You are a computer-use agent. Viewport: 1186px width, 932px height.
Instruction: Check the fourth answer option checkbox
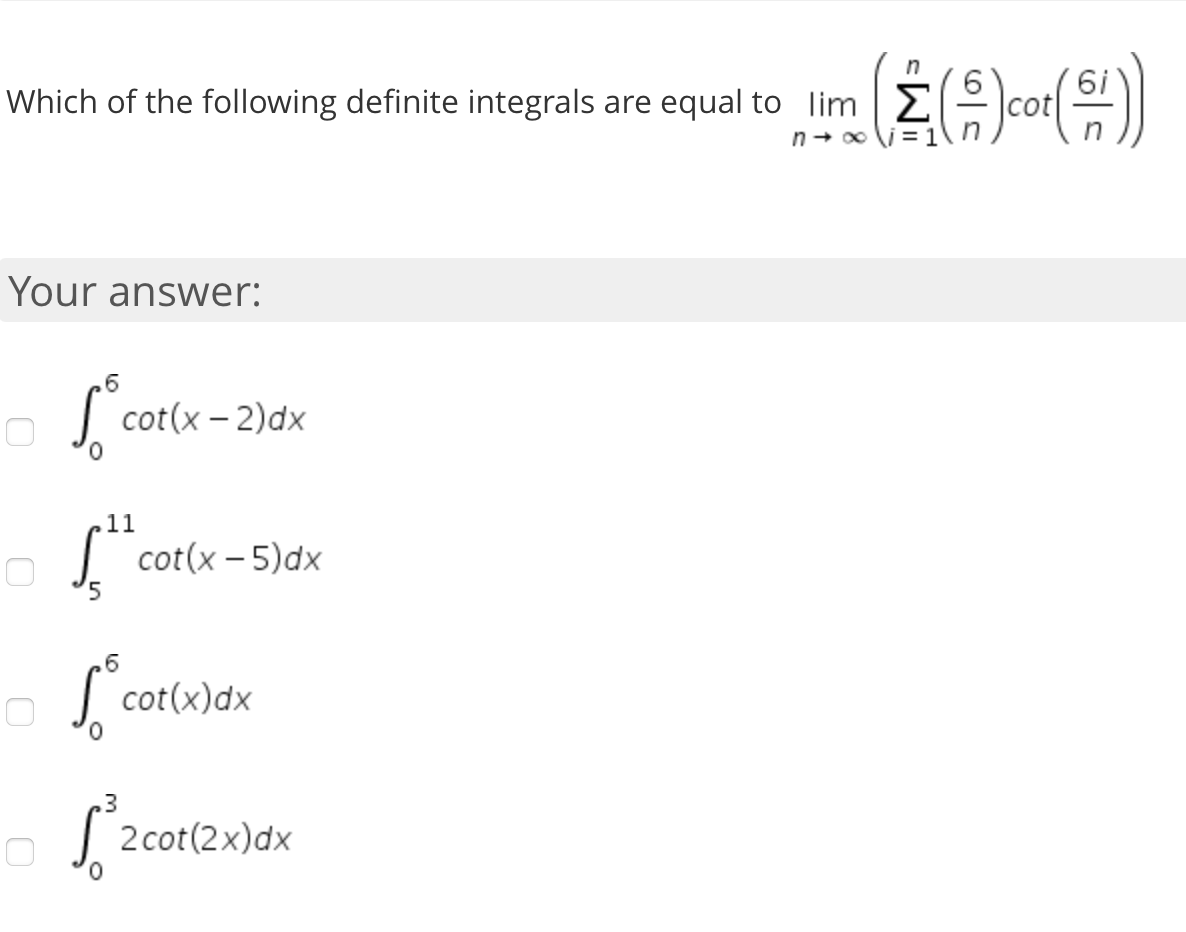[x=20, y=851]
